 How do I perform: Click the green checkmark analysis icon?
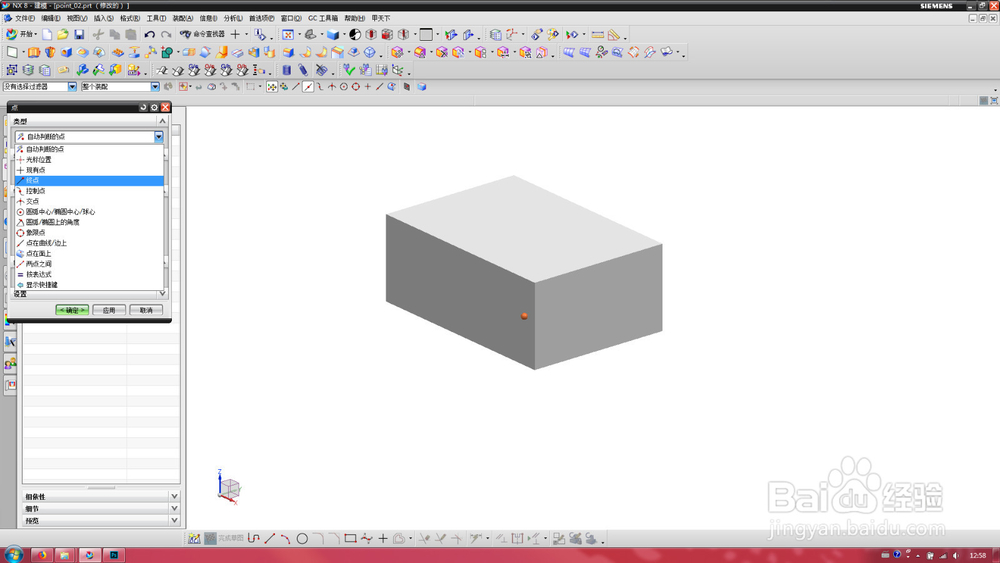[x=348, y=70]
